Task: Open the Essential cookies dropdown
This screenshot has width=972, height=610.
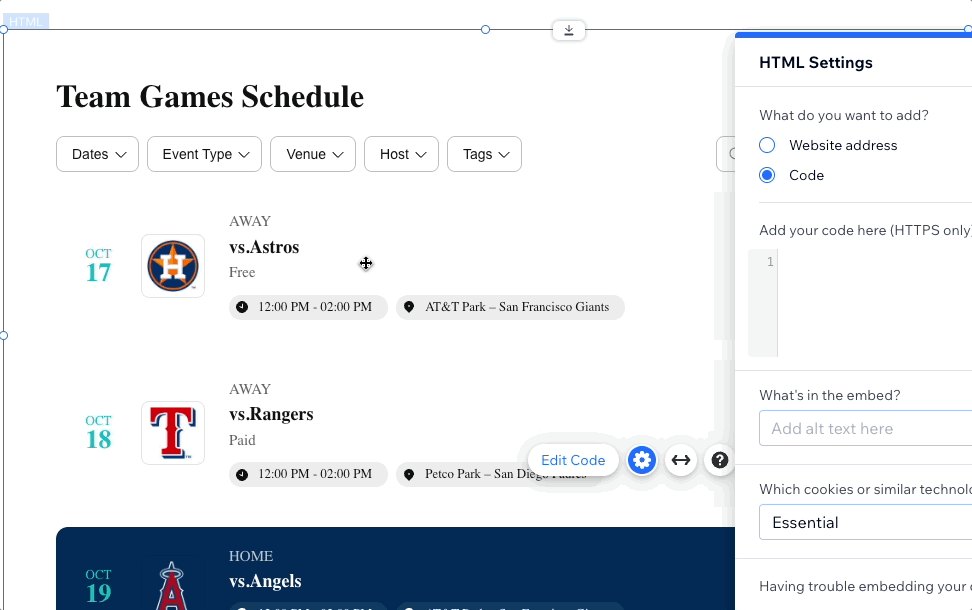Action: click(865, 522)
